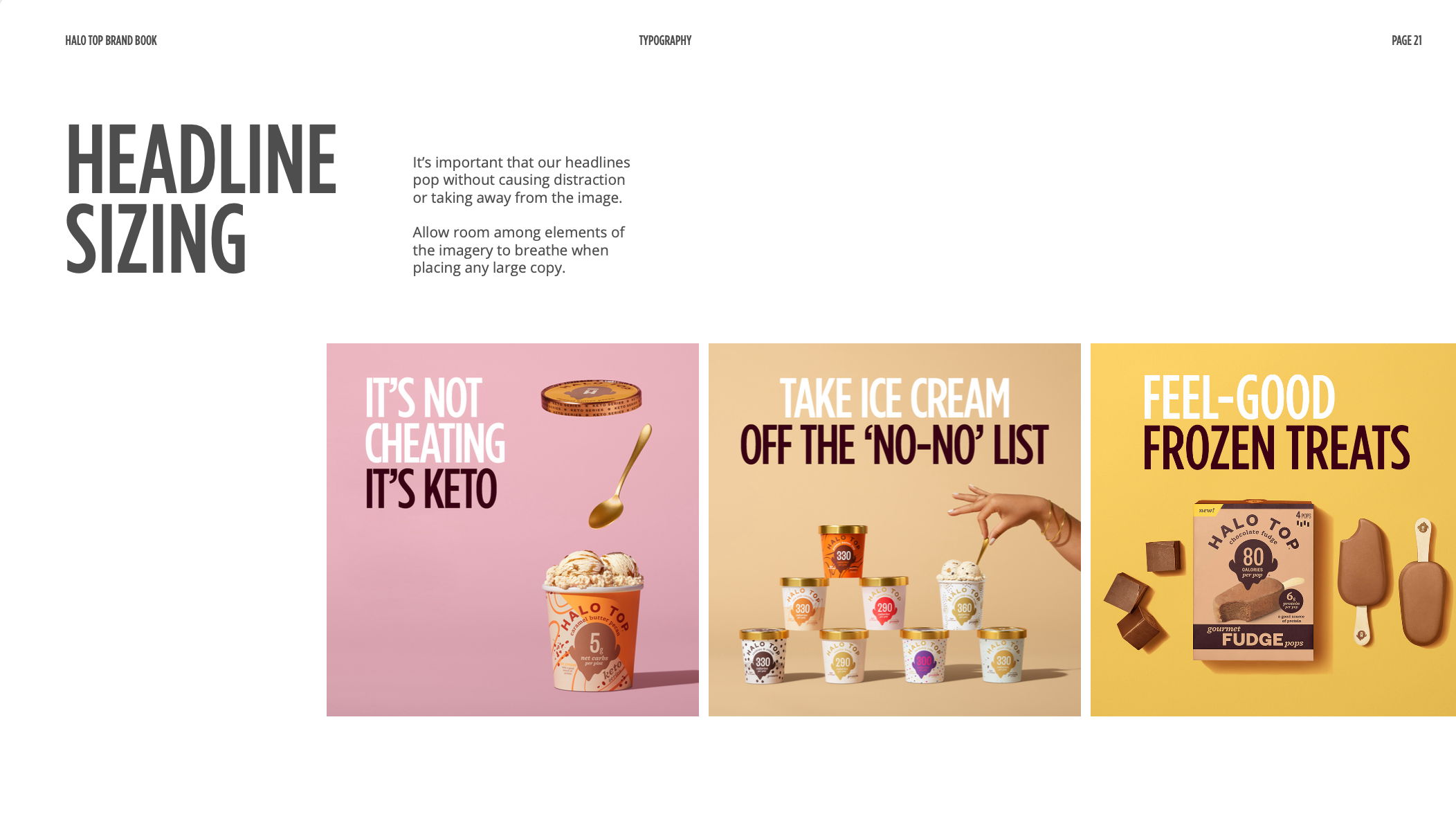Screen dimensions: 1456x814
Task: Click the chocolate fudge pops box
Action: [1253, 580]
